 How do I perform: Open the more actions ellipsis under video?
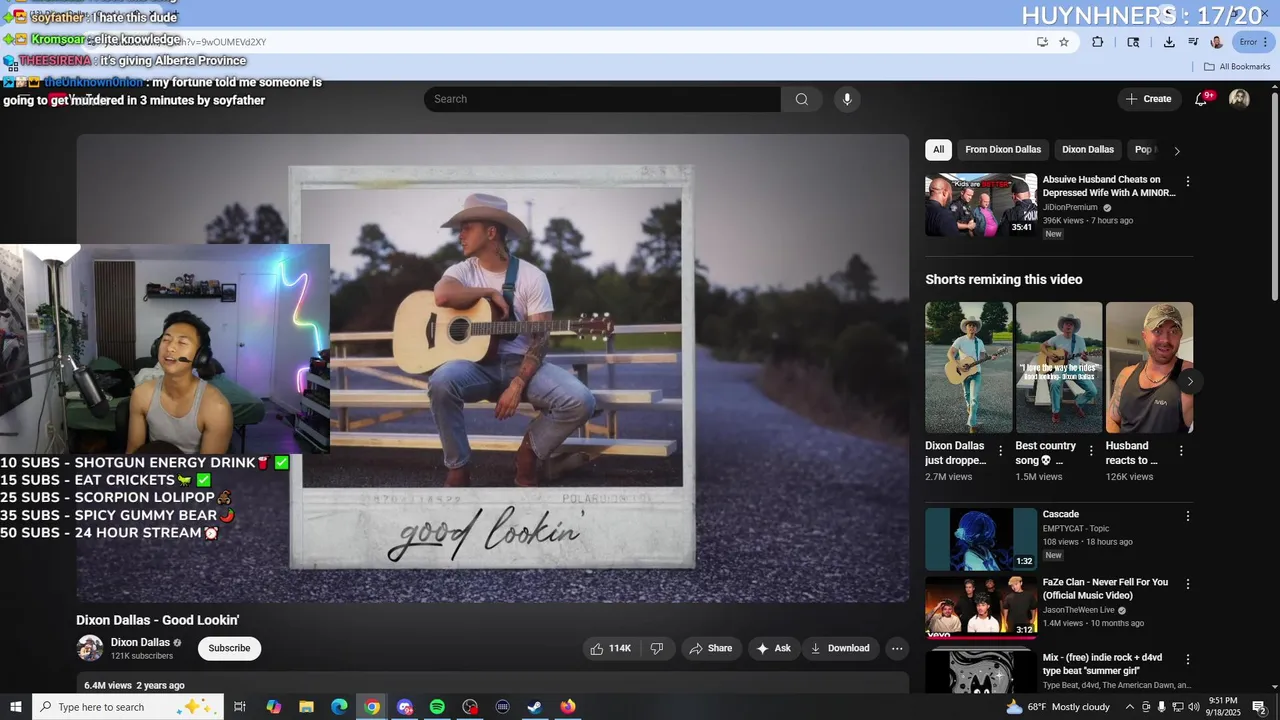click(x=897, y=648)
